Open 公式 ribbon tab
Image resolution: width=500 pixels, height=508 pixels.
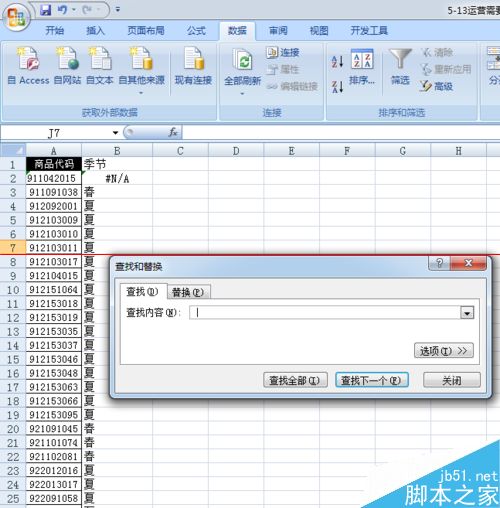(196, 31)
